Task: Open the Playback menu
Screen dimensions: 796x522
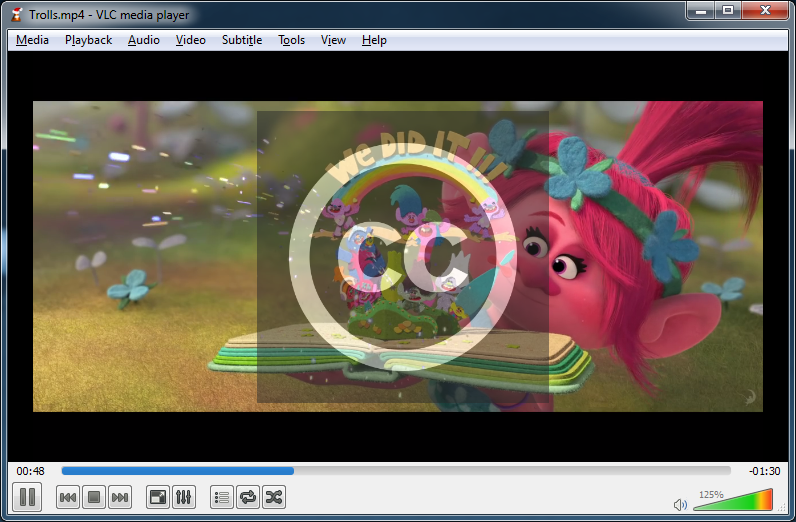Action: [x=88, y=40]
